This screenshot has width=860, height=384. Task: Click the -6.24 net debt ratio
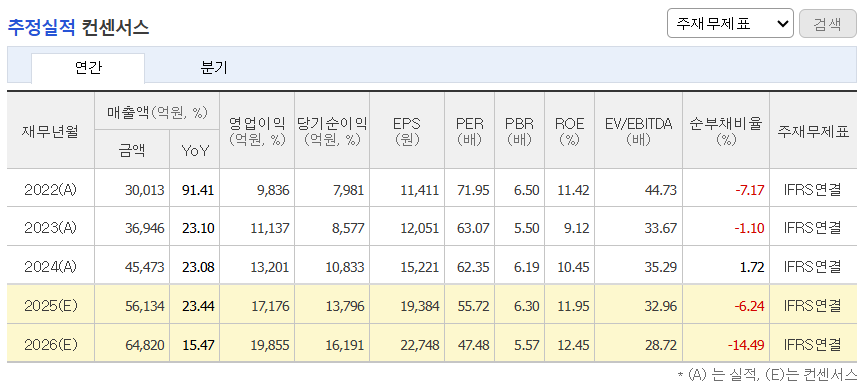[x=750, y=306]
